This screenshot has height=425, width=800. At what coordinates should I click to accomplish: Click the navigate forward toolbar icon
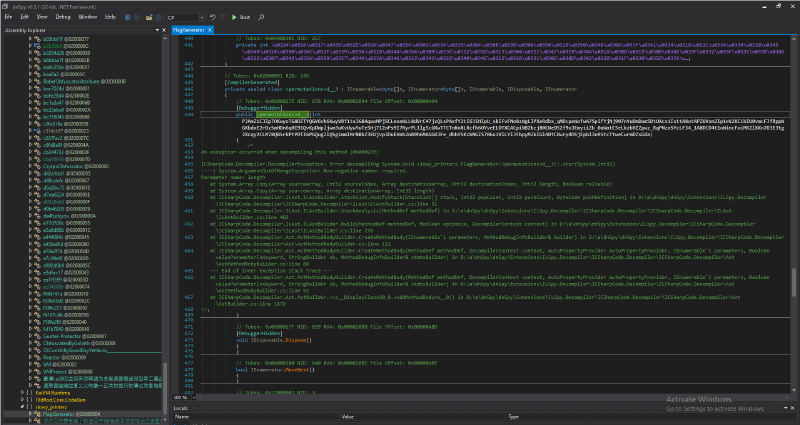[136, 17]
